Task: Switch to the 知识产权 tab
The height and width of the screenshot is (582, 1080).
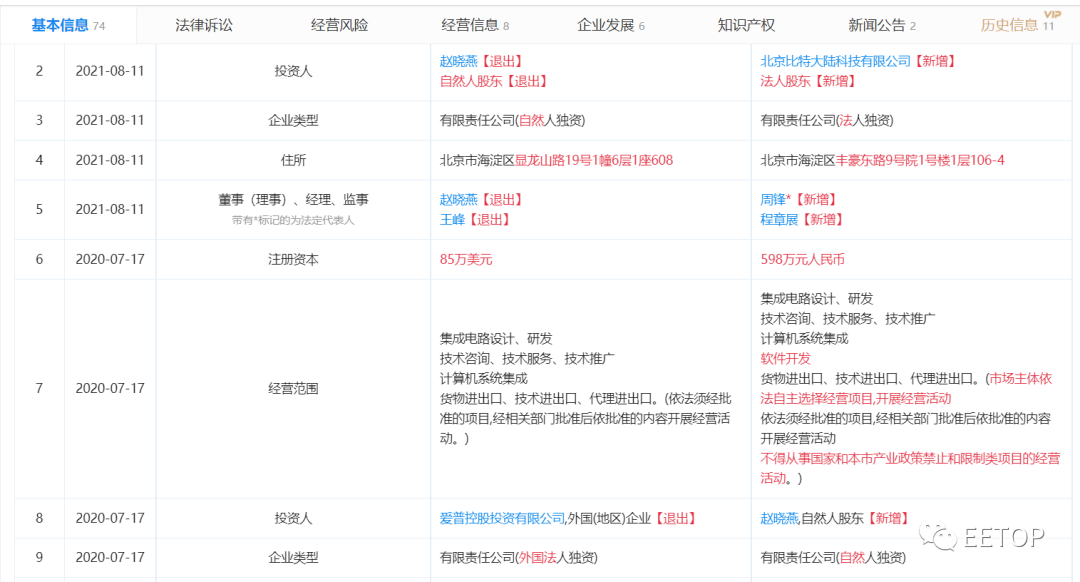Action: pos(747,25)
